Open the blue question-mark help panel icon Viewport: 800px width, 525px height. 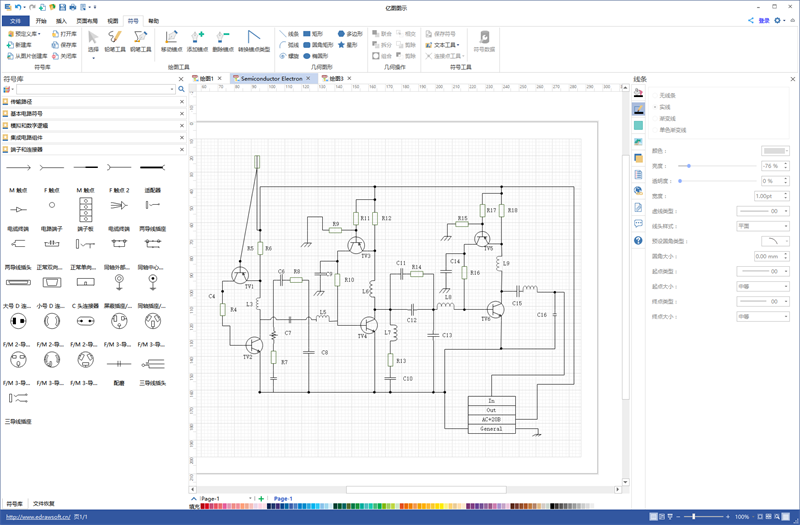[638, 240]
